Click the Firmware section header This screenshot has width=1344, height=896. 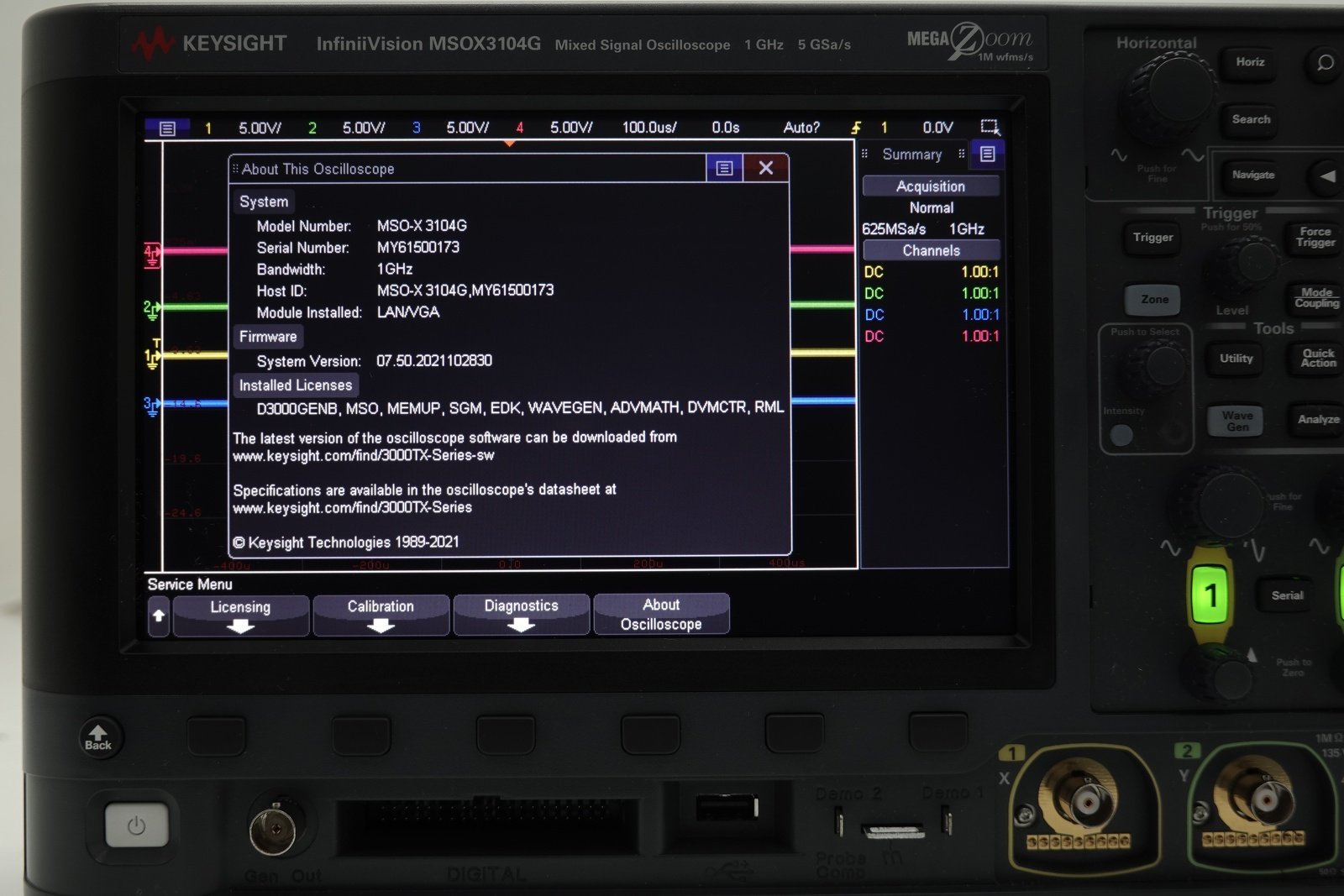(268, 337)
